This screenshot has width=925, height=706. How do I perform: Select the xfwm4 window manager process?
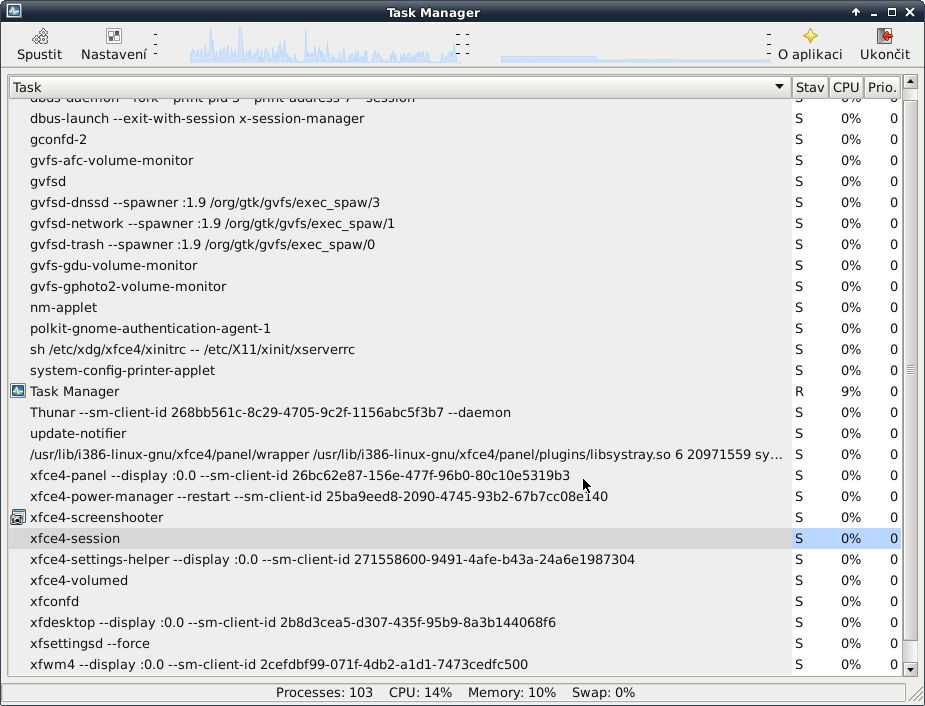pyautogui.click(x=278, y=664)
